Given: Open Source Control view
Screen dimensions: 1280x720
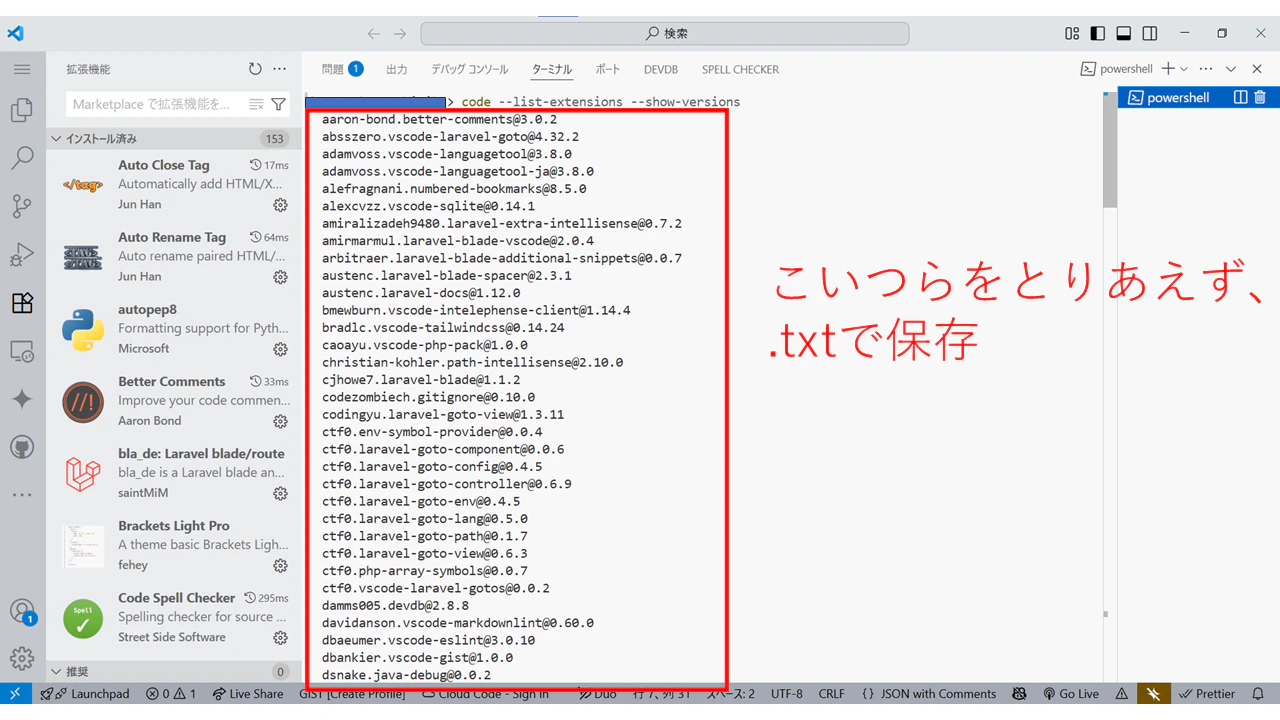Looking at the screenshot, I should click(22, 206).
